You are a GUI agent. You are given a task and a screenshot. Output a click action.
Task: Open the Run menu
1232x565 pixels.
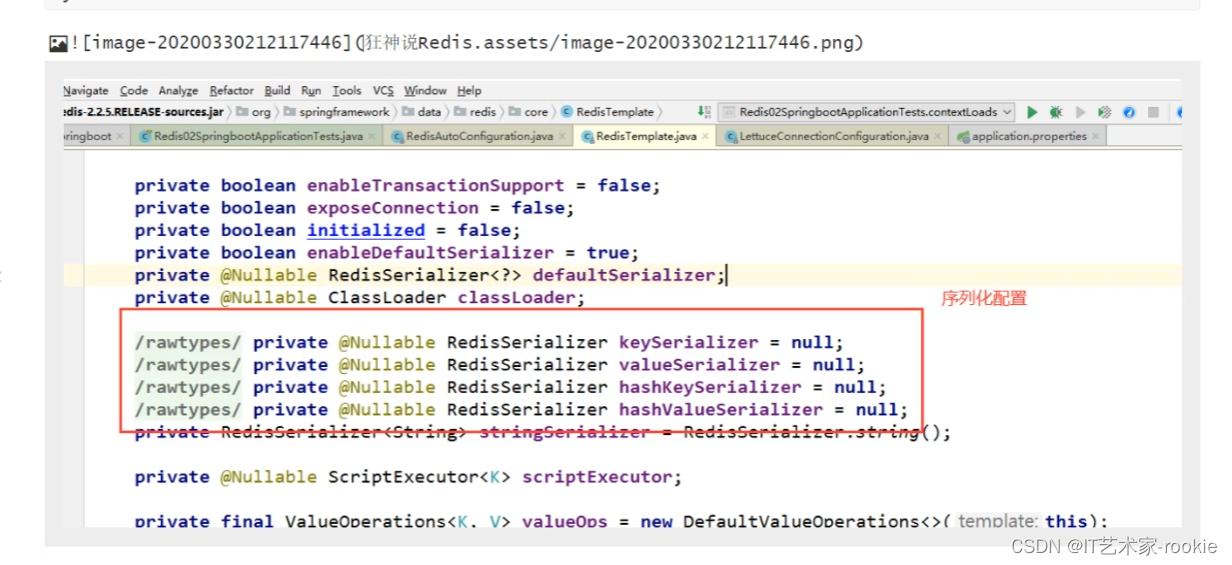(311, 90)
